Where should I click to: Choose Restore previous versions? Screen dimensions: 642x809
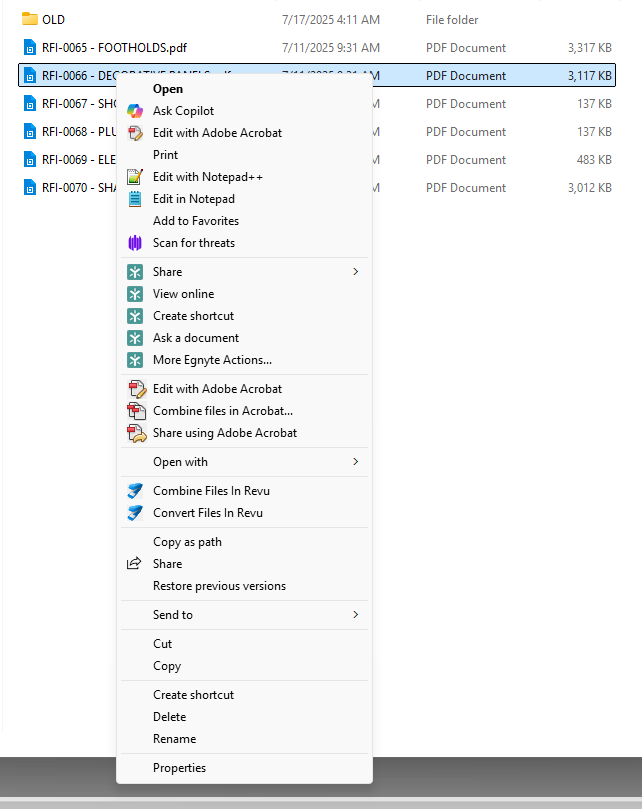pyautogui.click(x=244, y=586)
